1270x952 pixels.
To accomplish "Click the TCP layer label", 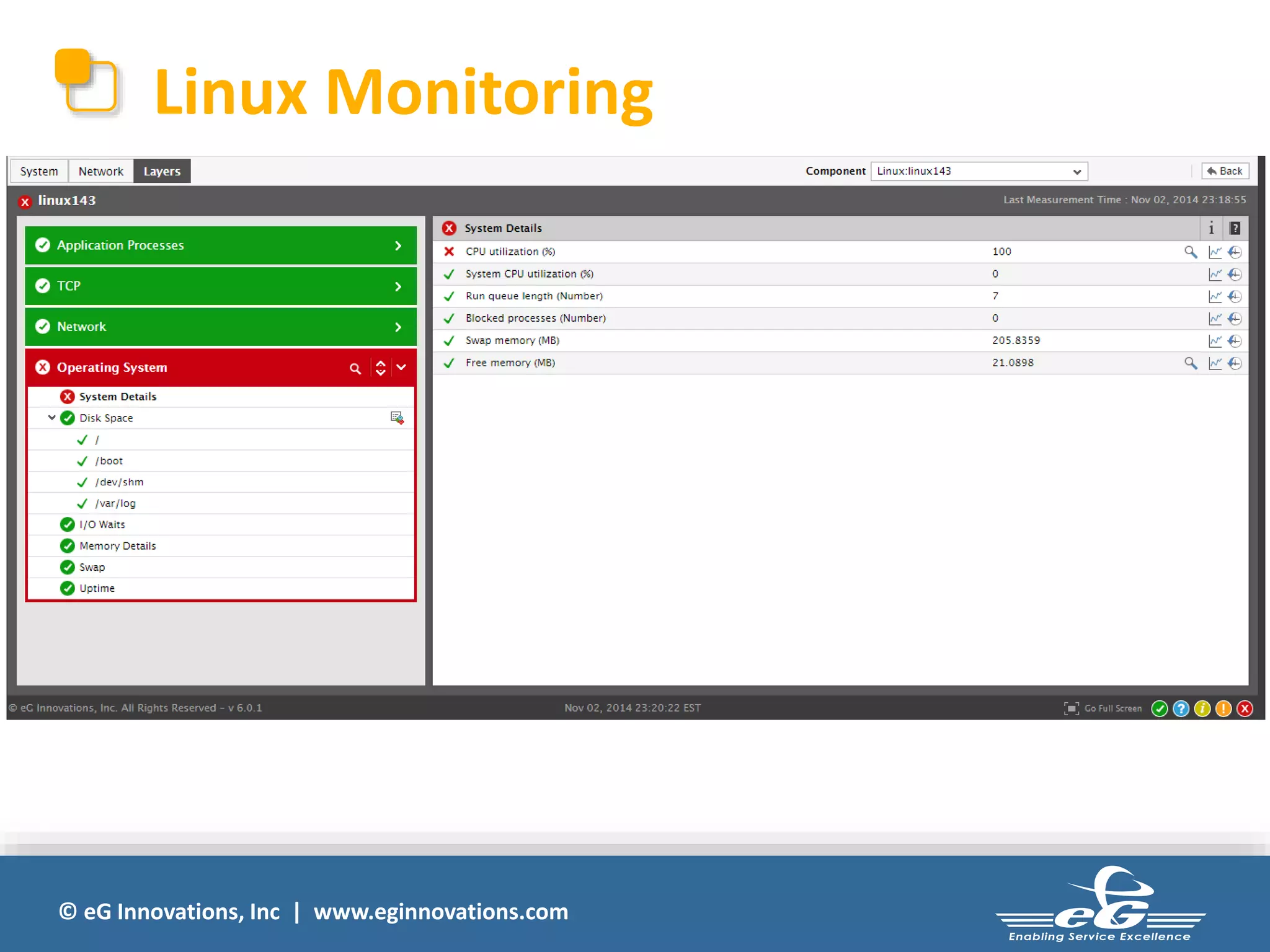I will click(69, 286).
